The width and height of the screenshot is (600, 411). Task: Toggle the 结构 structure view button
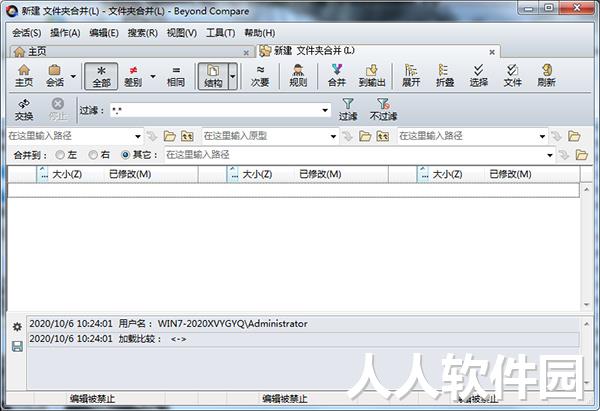213,76
